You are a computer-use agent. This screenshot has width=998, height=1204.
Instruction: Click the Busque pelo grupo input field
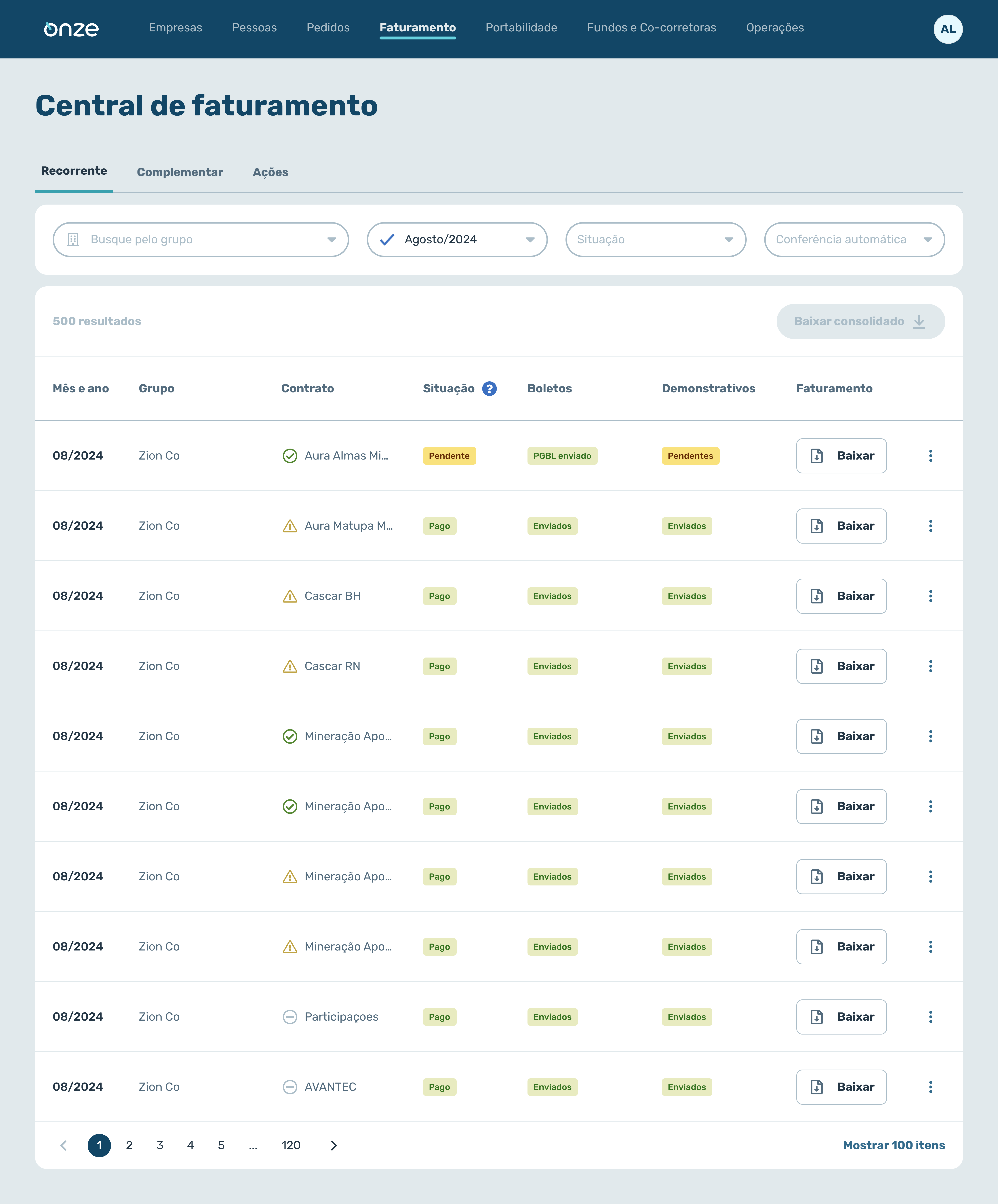(x=172, y=240)
